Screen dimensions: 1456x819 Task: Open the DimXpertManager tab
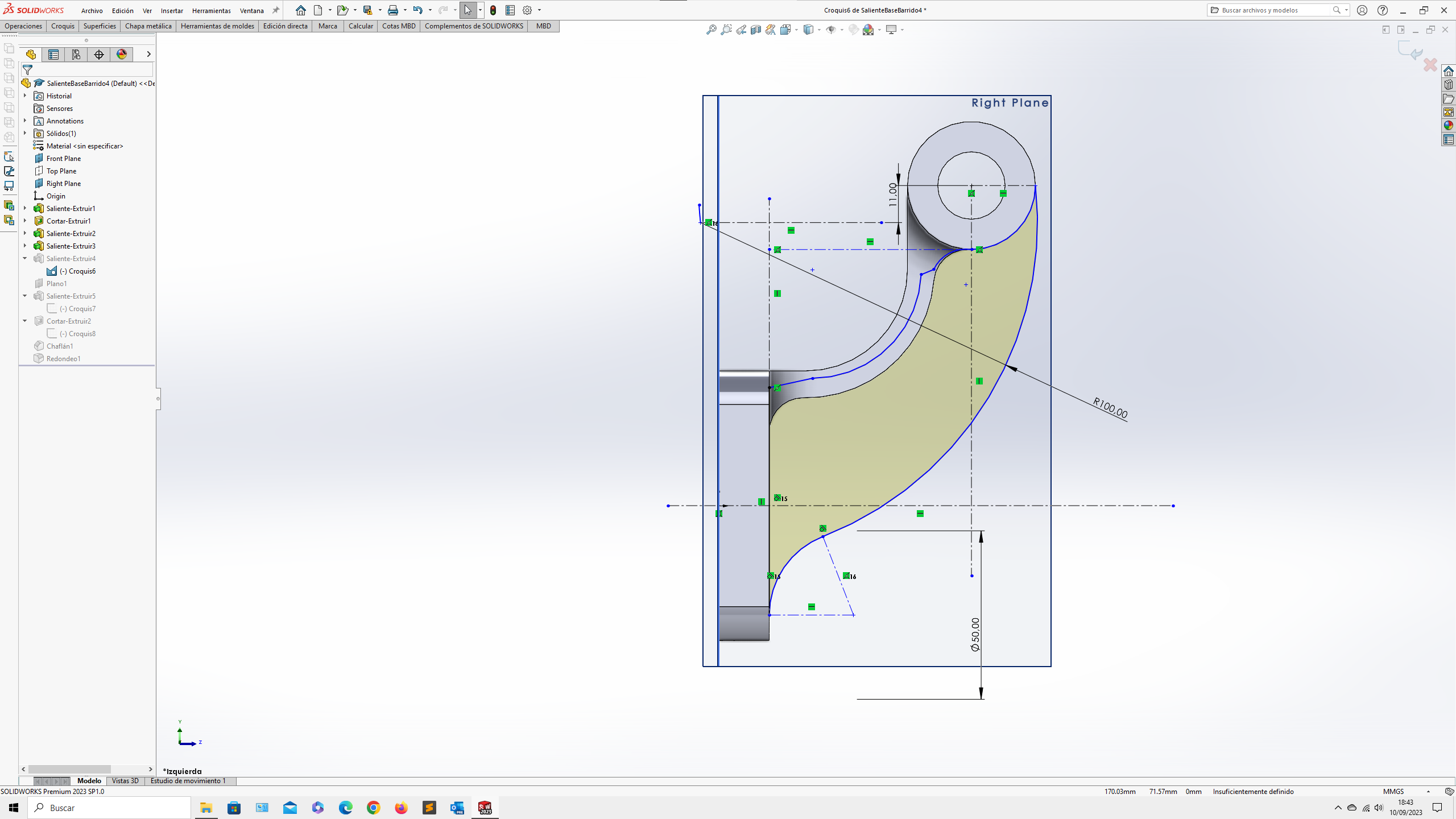[x=99, y=54]
